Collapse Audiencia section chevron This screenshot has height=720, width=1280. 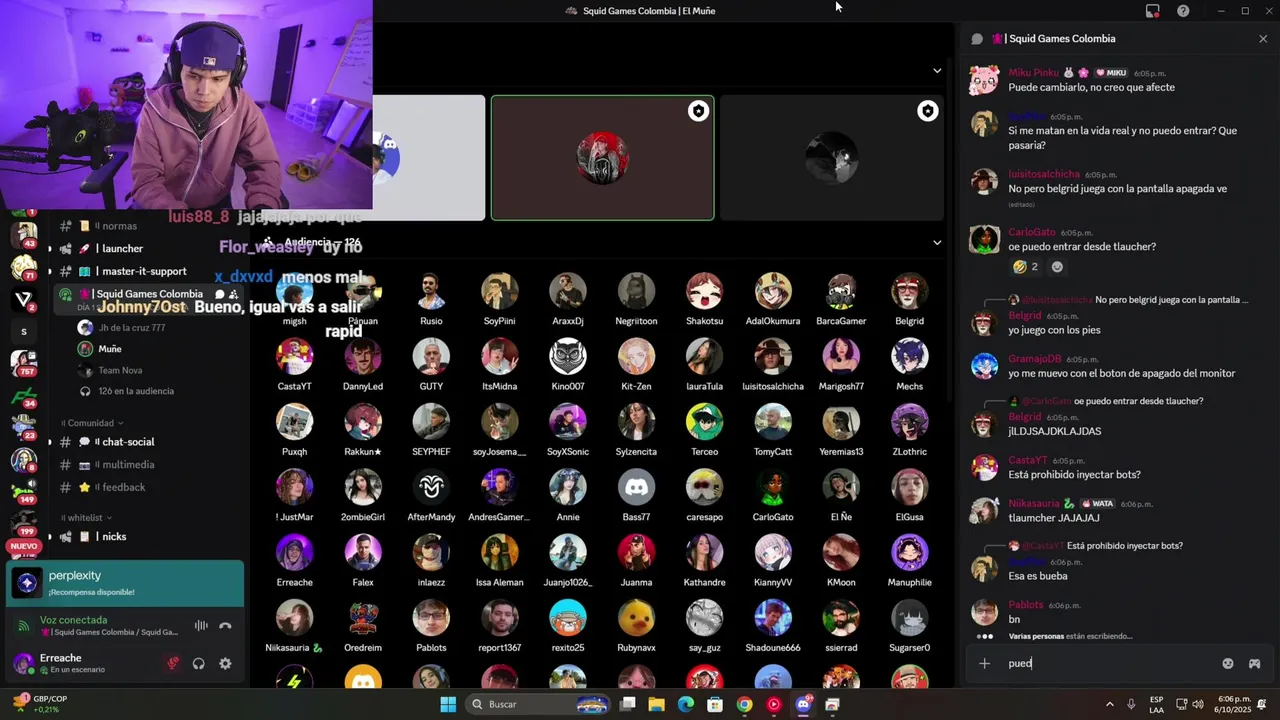point(937,243)
